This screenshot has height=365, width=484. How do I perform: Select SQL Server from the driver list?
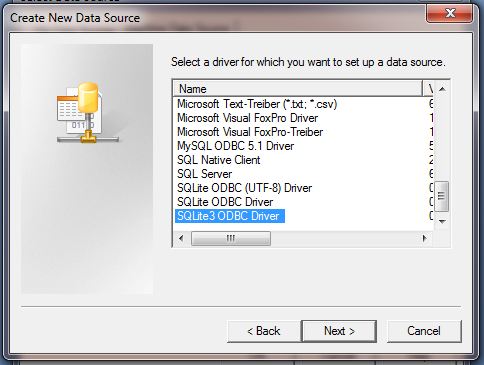coord(204,174)
